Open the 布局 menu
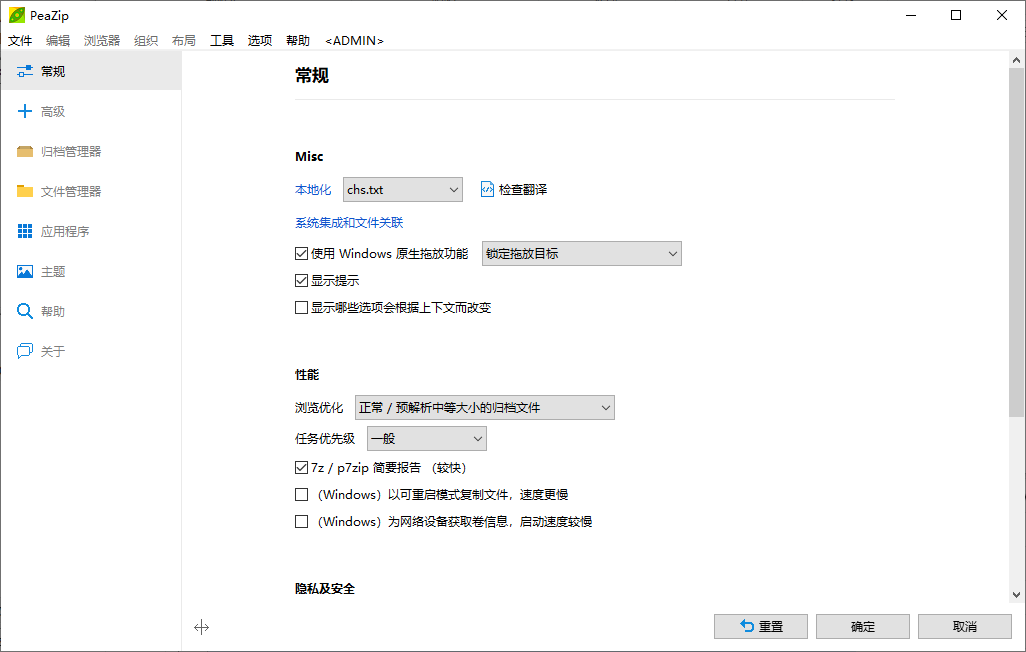Viewport: 1026px width, 652px height. [x=184, y=41]
